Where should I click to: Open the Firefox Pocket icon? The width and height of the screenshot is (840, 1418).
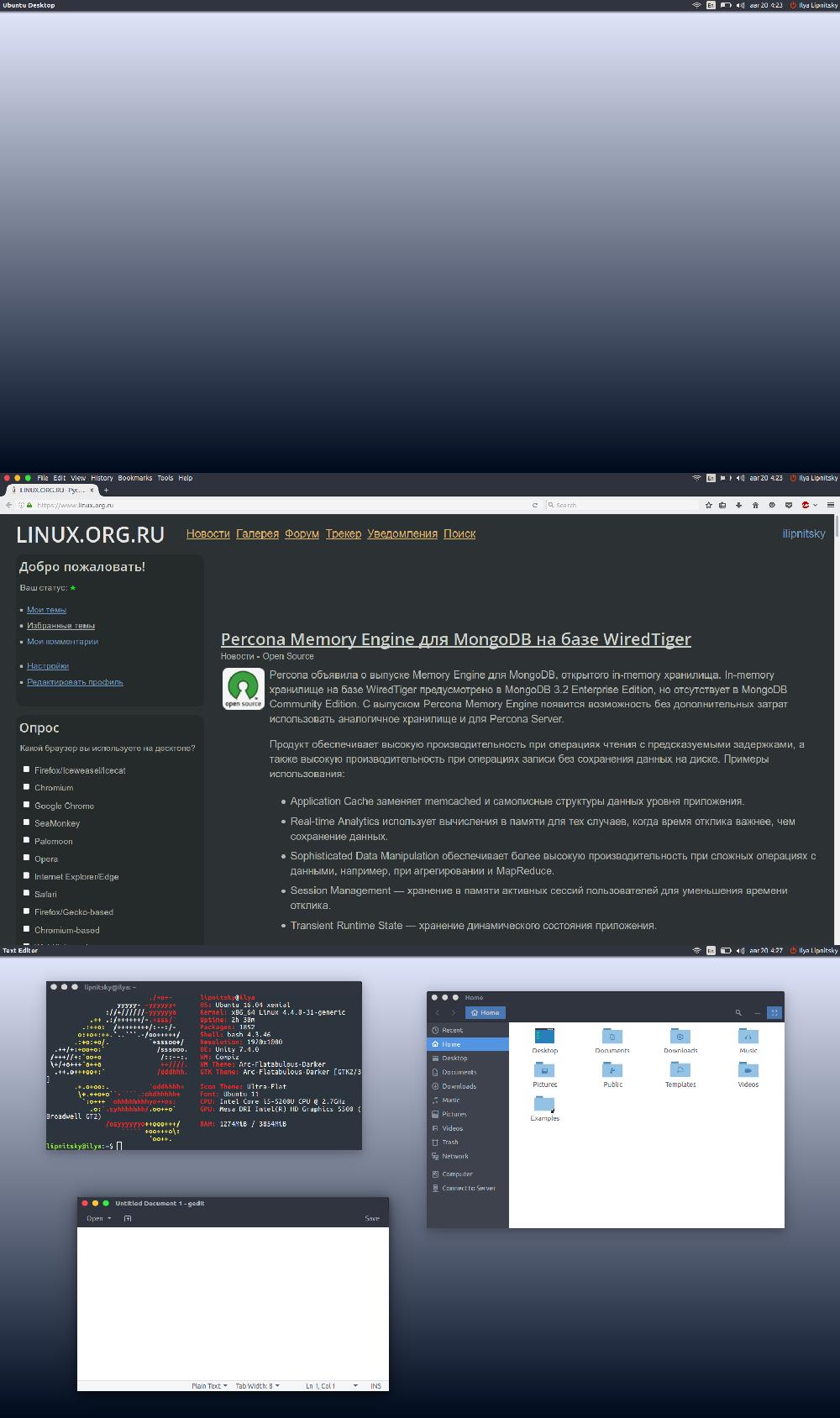788,505
